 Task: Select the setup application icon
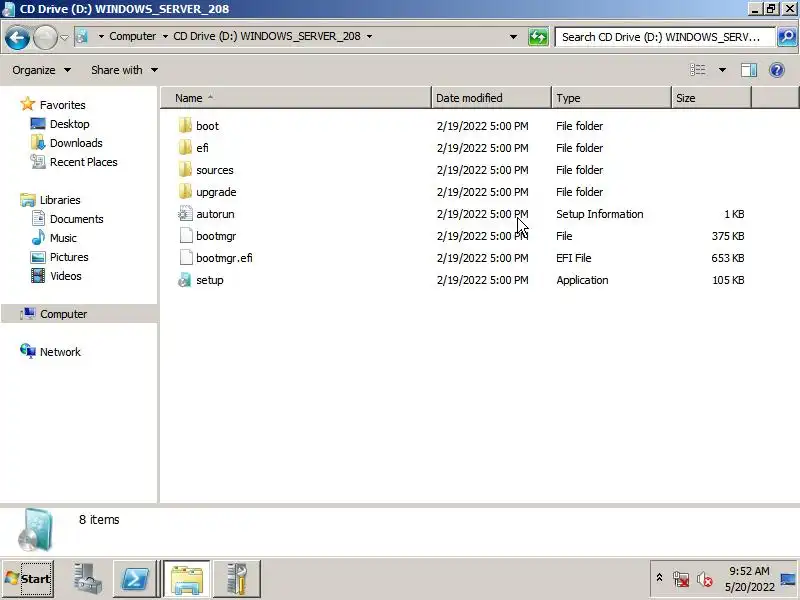[x=185, y=280]
